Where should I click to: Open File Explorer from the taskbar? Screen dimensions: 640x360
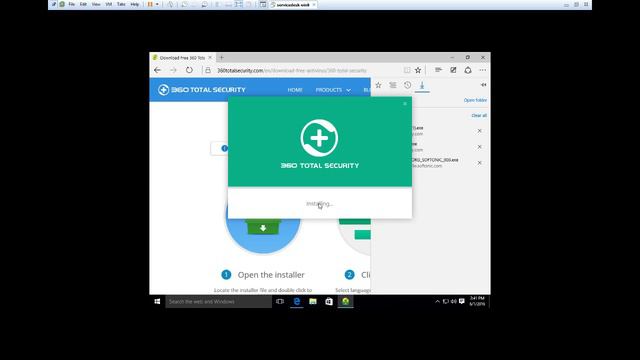click(313, 302)
